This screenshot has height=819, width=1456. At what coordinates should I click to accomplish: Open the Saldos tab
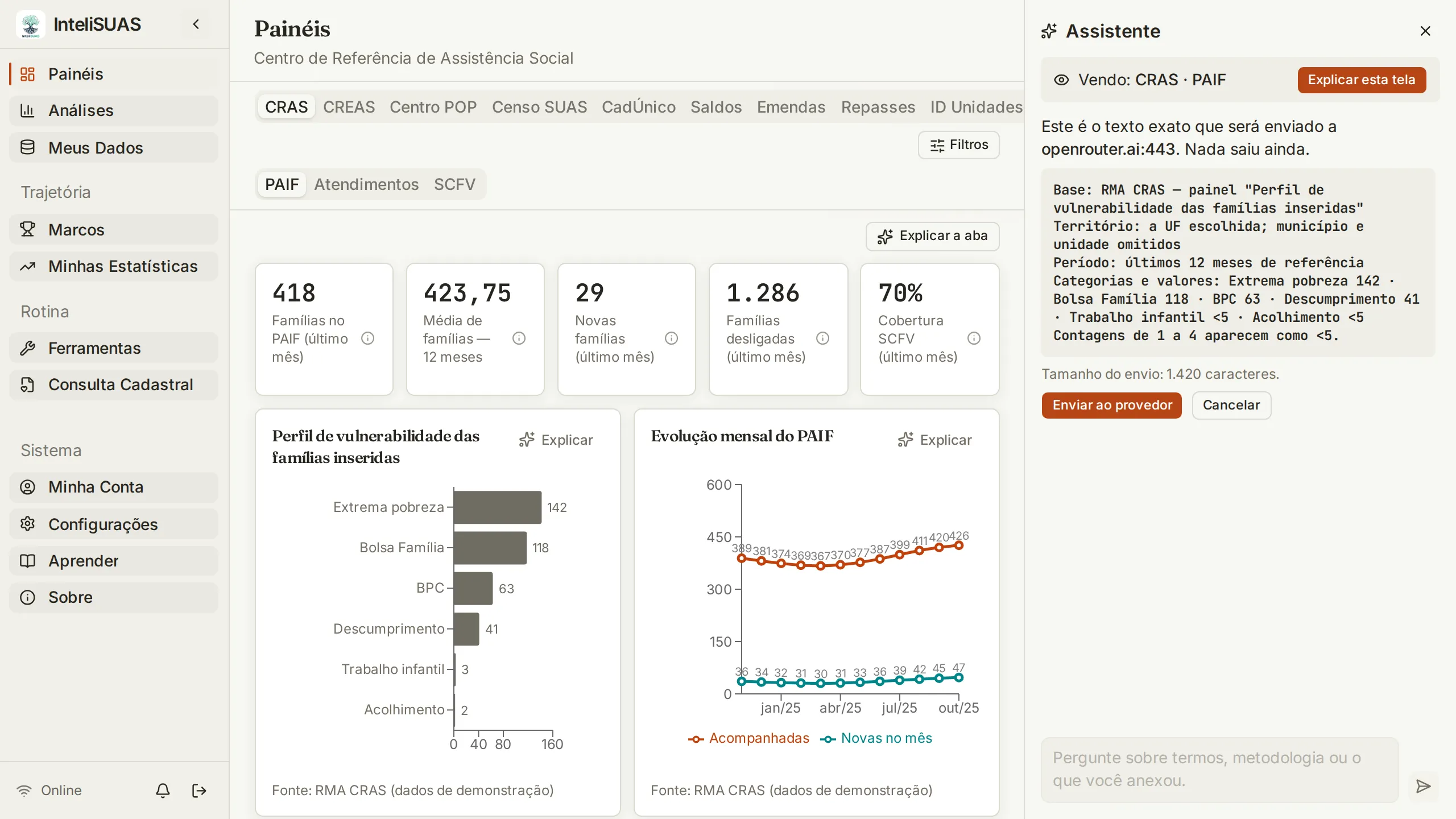[716, 107]
